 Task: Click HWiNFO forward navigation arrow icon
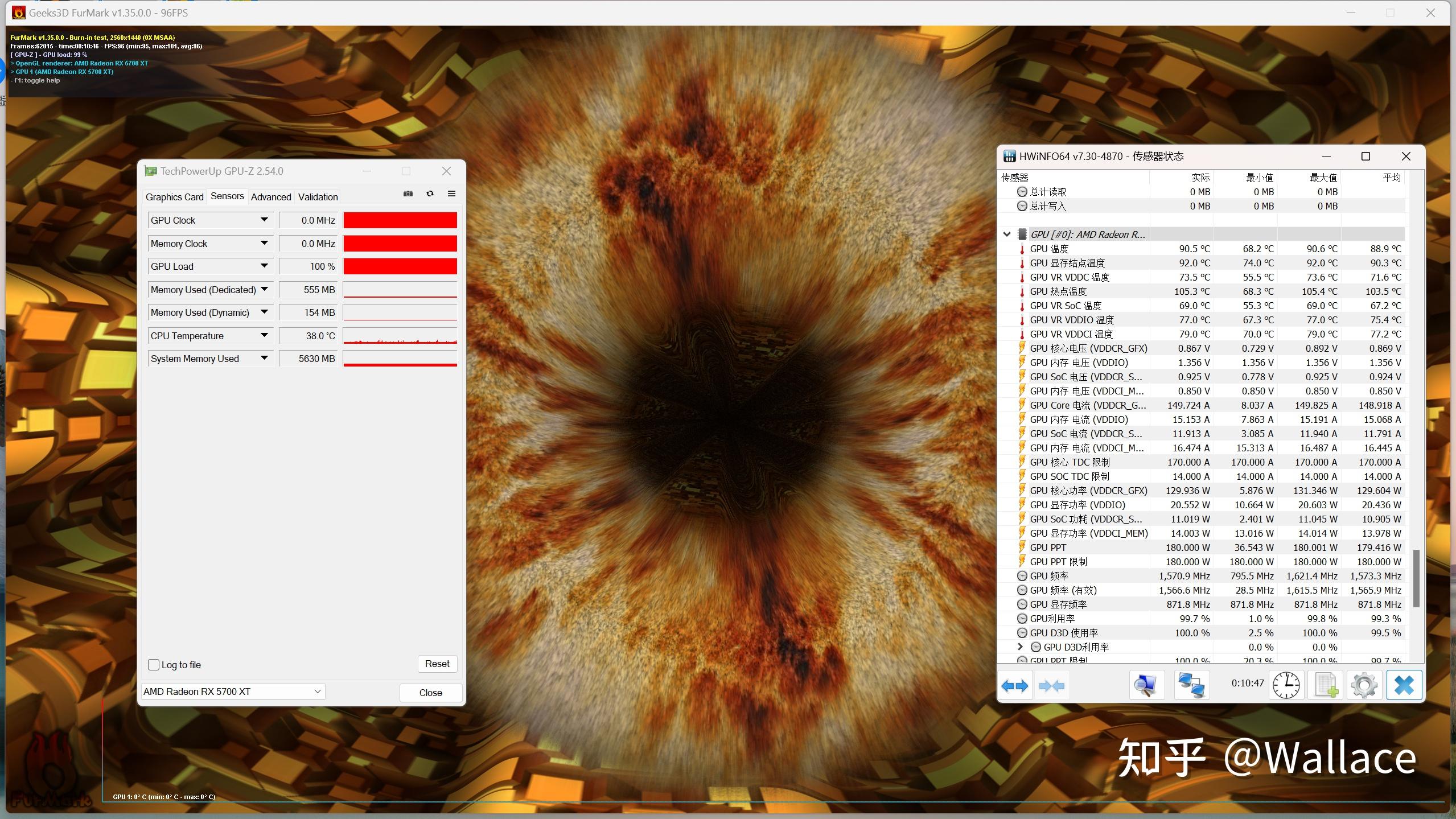coord(1016,685)
